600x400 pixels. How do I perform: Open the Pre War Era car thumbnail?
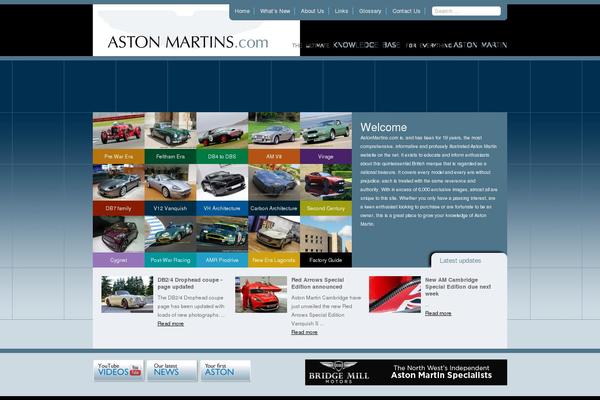119,131
